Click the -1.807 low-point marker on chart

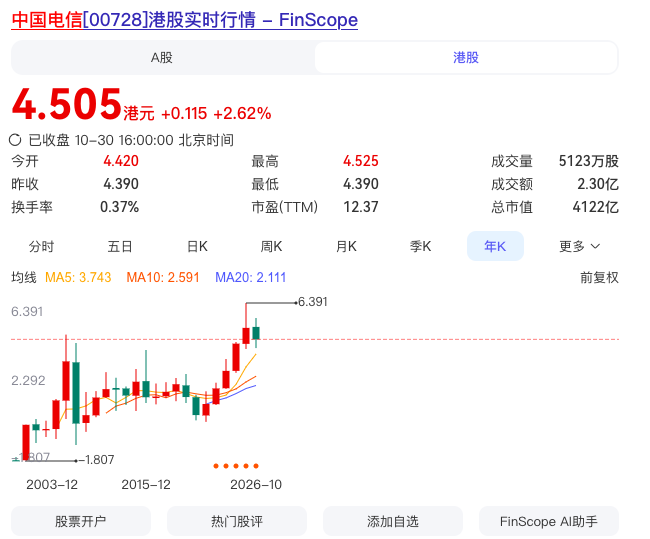pos(95,460)
